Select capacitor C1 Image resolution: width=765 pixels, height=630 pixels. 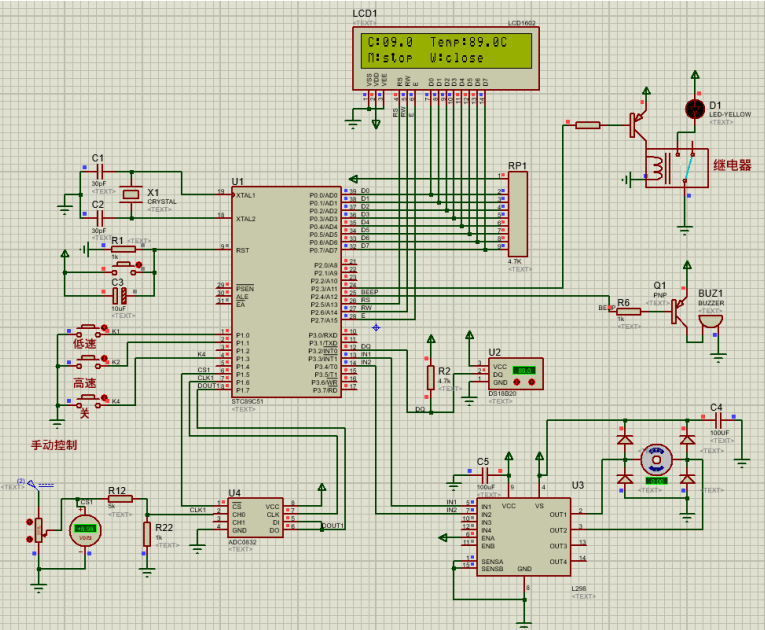coord(100,171)
